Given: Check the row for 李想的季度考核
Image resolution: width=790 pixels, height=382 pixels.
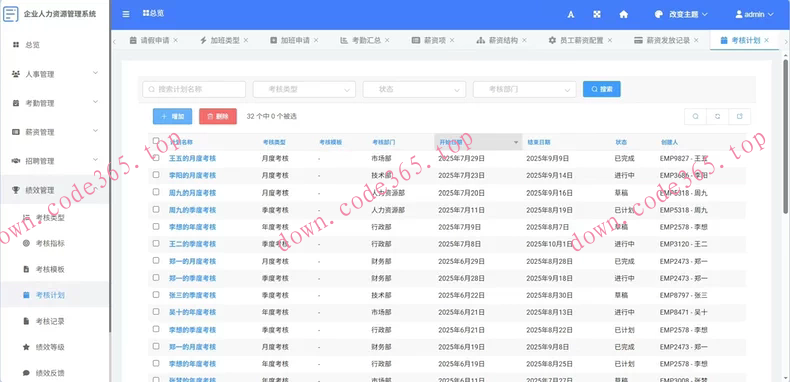Looking at the screenshot, I should click(x=156, y=329).
